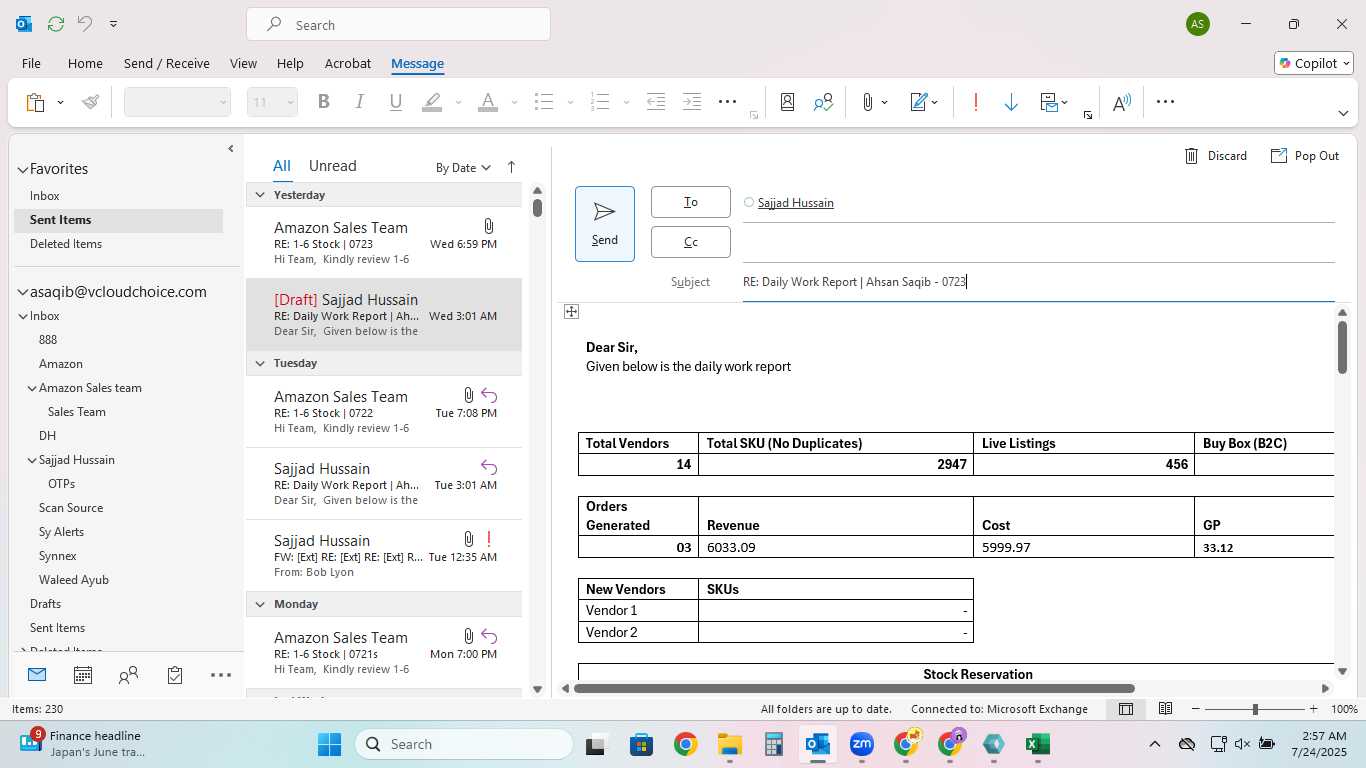Open the File menu
The height and width of the screenshot is (768, 1366).
point(31,63)
